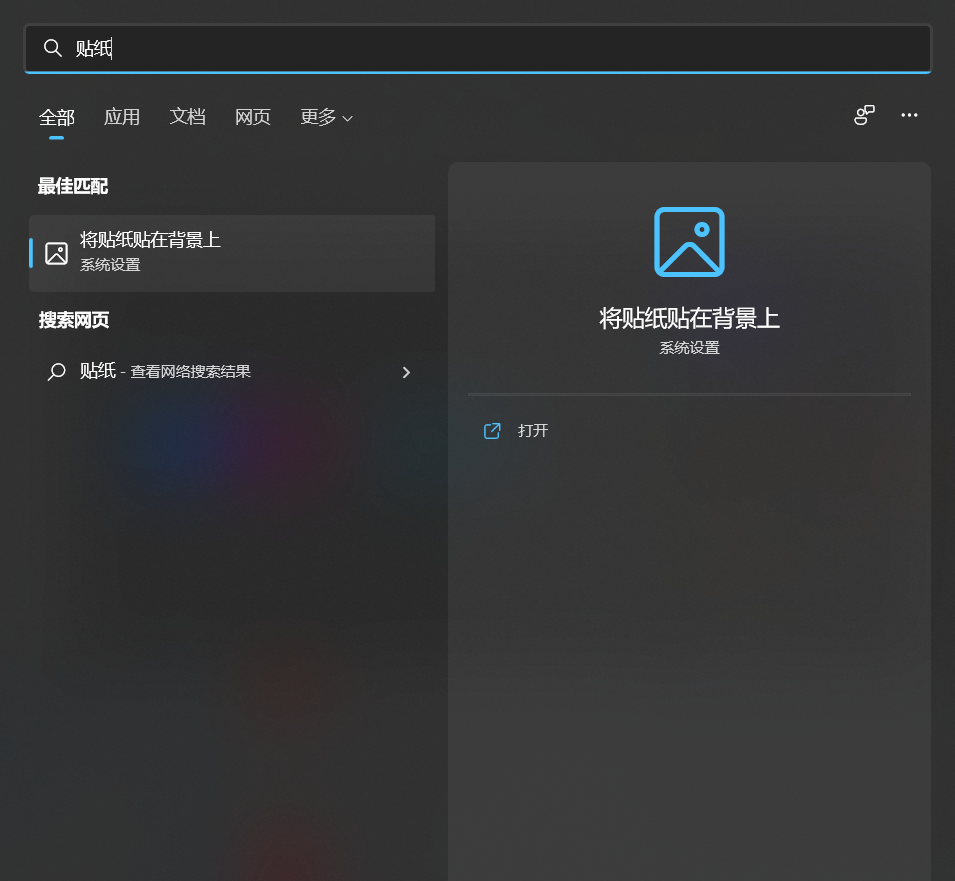
Task: Click 打开 to launch the stickers setting
Action: 531,430
